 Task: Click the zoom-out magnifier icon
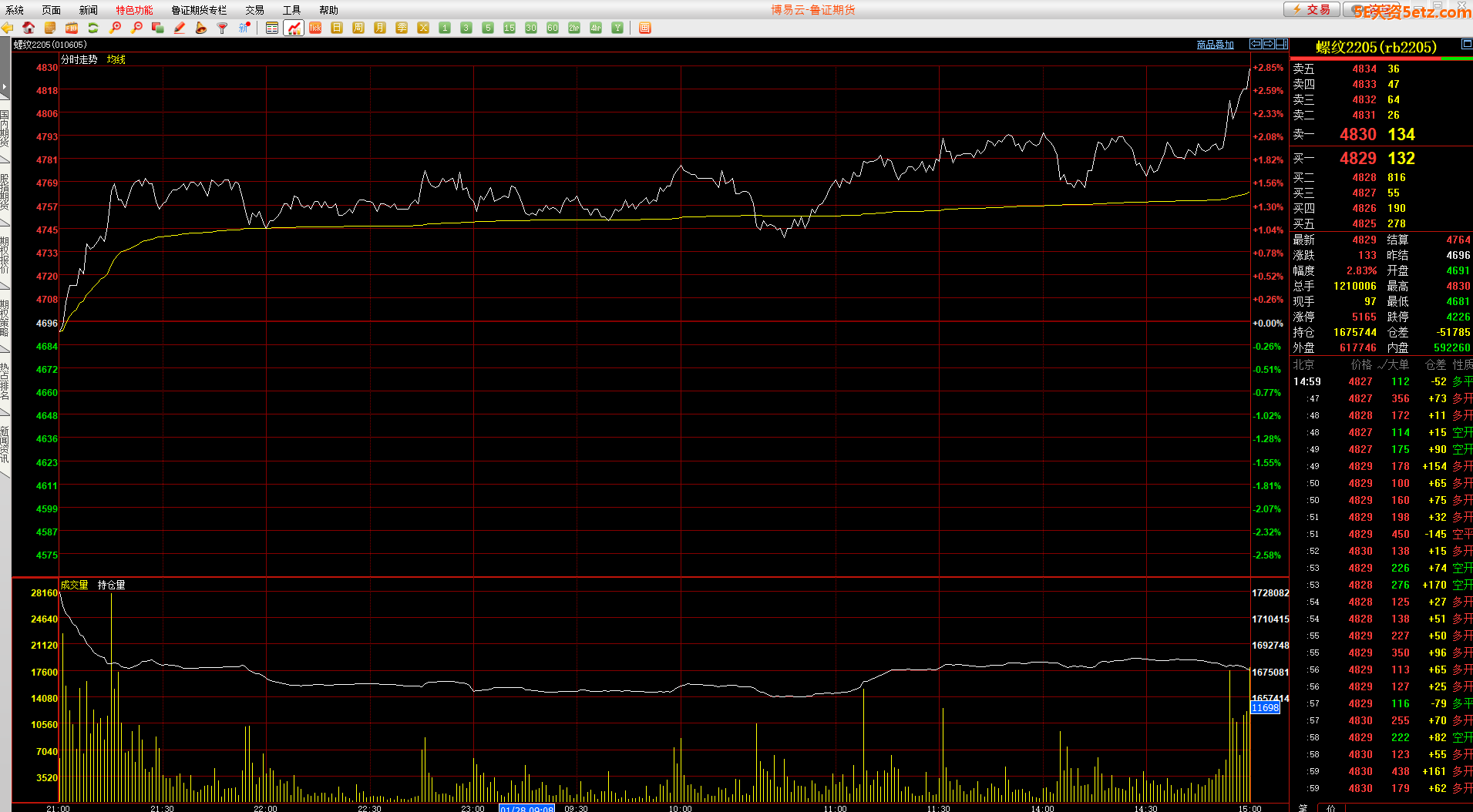click(x=136, y=28)
